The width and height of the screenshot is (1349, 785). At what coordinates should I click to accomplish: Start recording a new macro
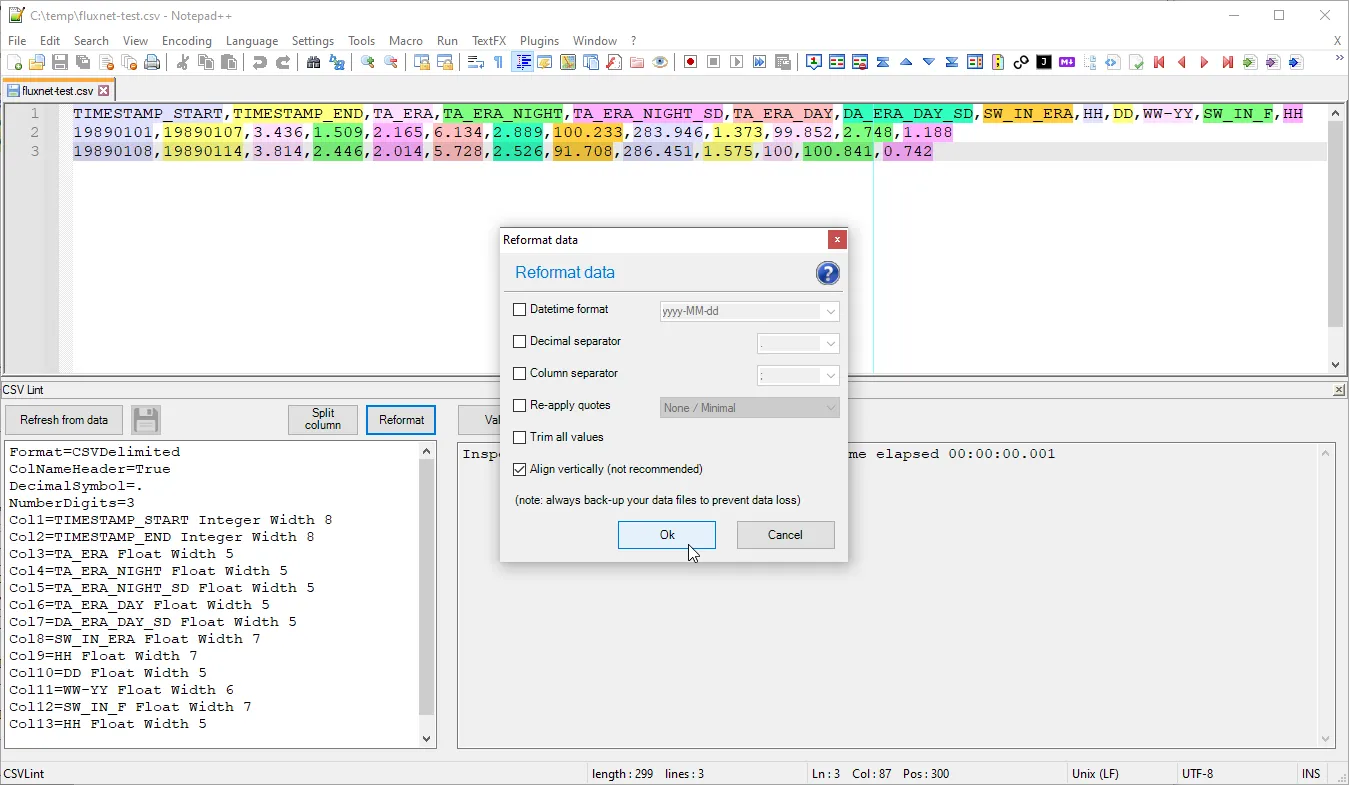coord(690,62)
